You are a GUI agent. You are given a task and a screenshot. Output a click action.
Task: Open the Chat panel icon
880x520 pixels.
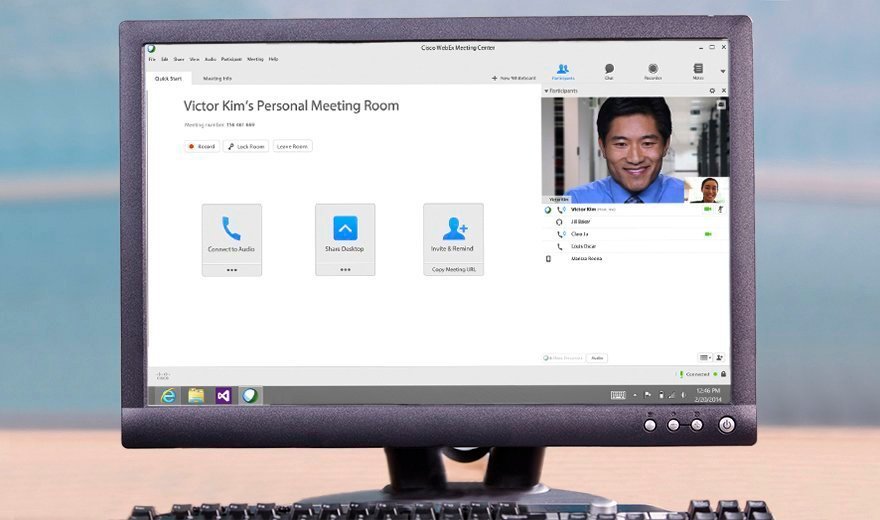coord(609,70)
